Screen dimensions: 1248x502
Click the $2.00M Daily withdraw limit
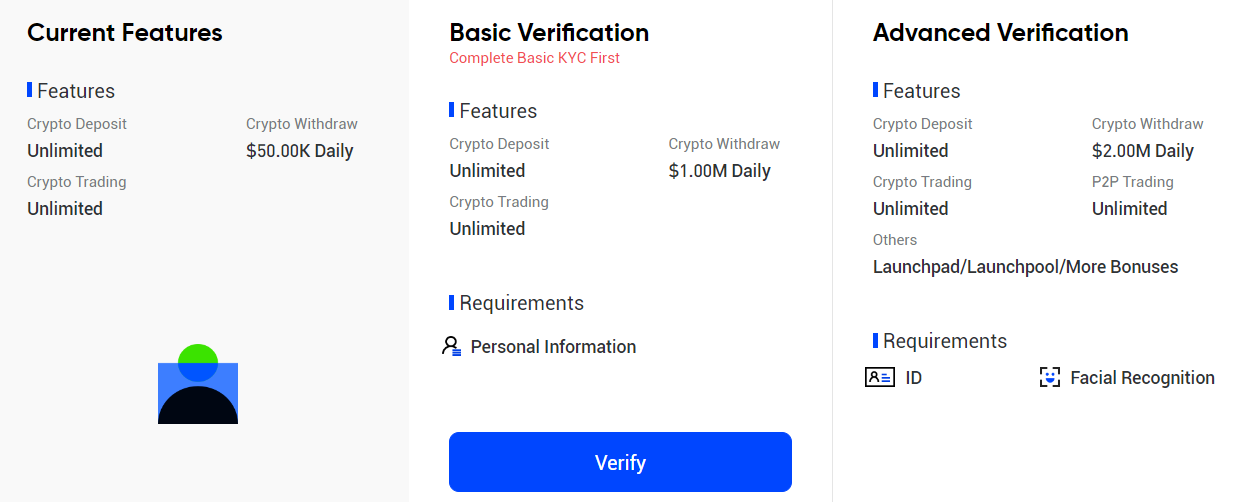1143,151
